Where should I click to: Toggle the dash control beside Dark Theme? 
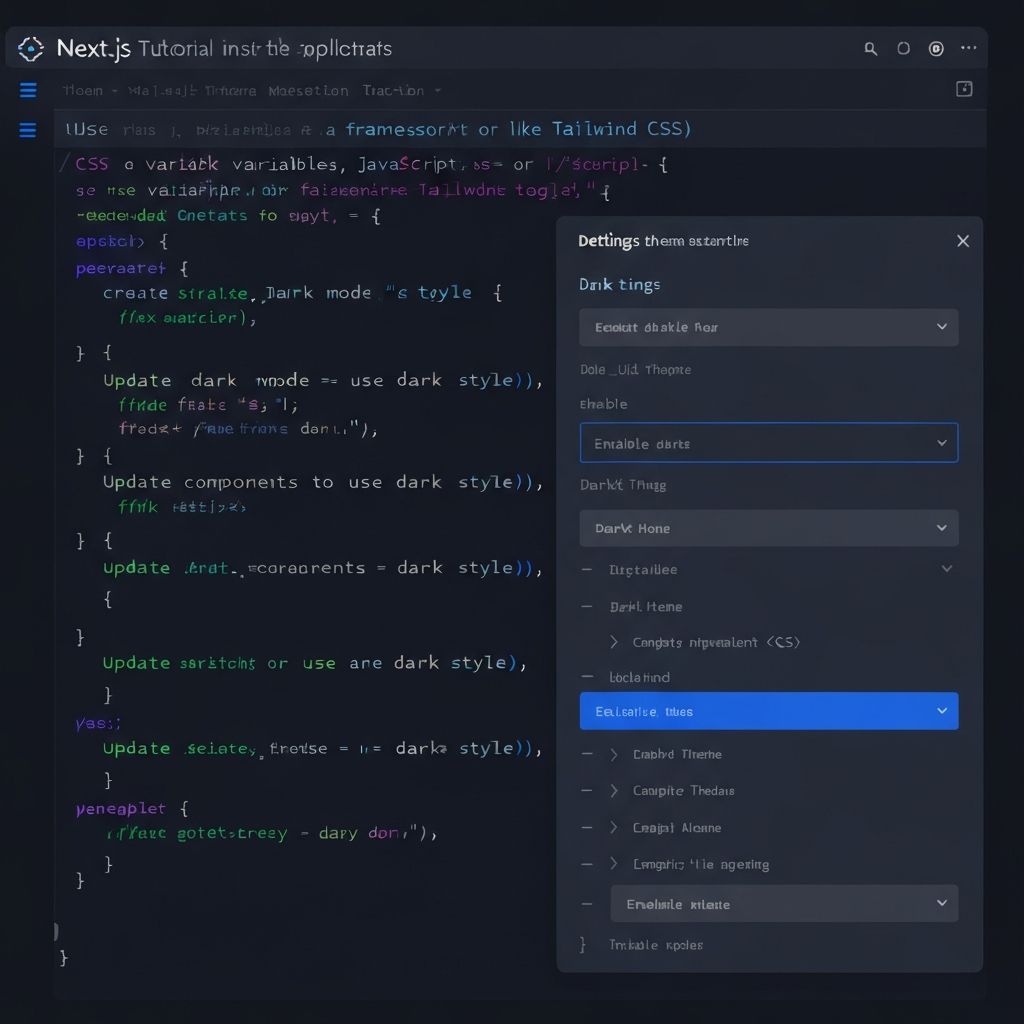(588, 606)
